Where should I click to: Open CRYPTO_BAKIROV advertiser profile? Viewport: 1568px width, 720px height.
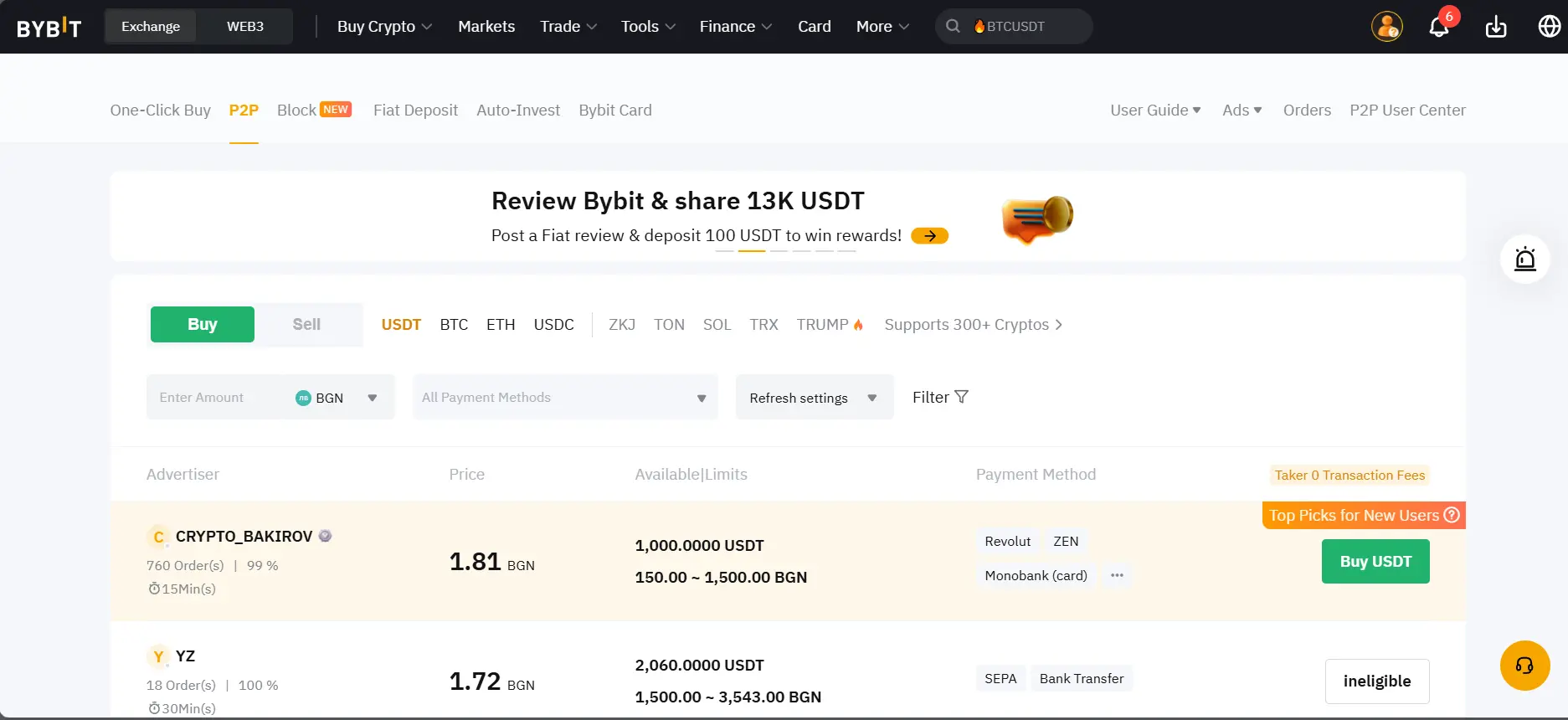pos(244,537)
